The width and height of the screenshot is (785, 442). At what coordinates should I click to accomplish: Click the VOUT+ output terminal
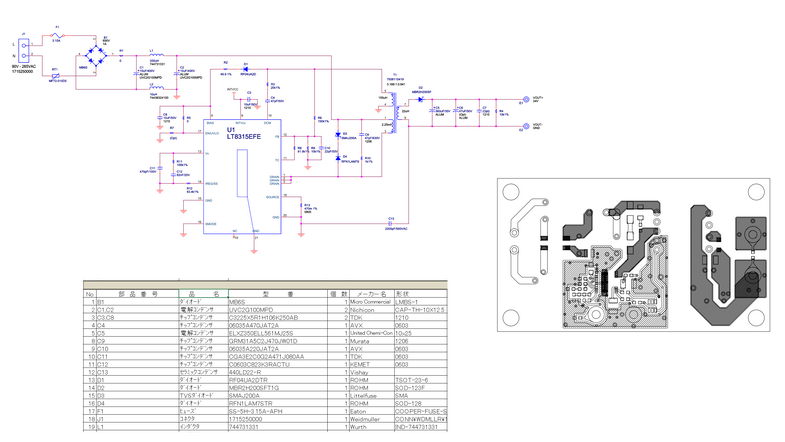click(x=524, y=99)
